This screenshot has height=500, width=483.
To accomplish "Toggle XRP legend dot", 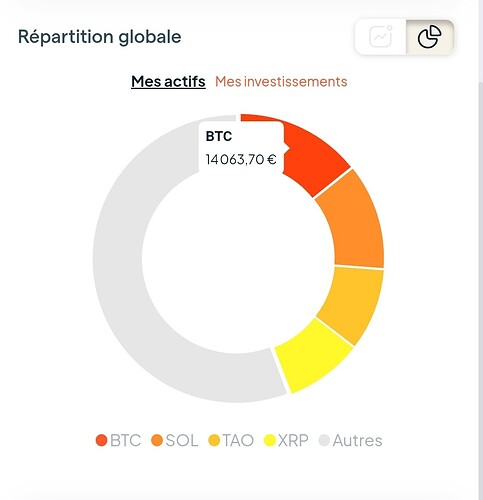I will click(270, 440).
